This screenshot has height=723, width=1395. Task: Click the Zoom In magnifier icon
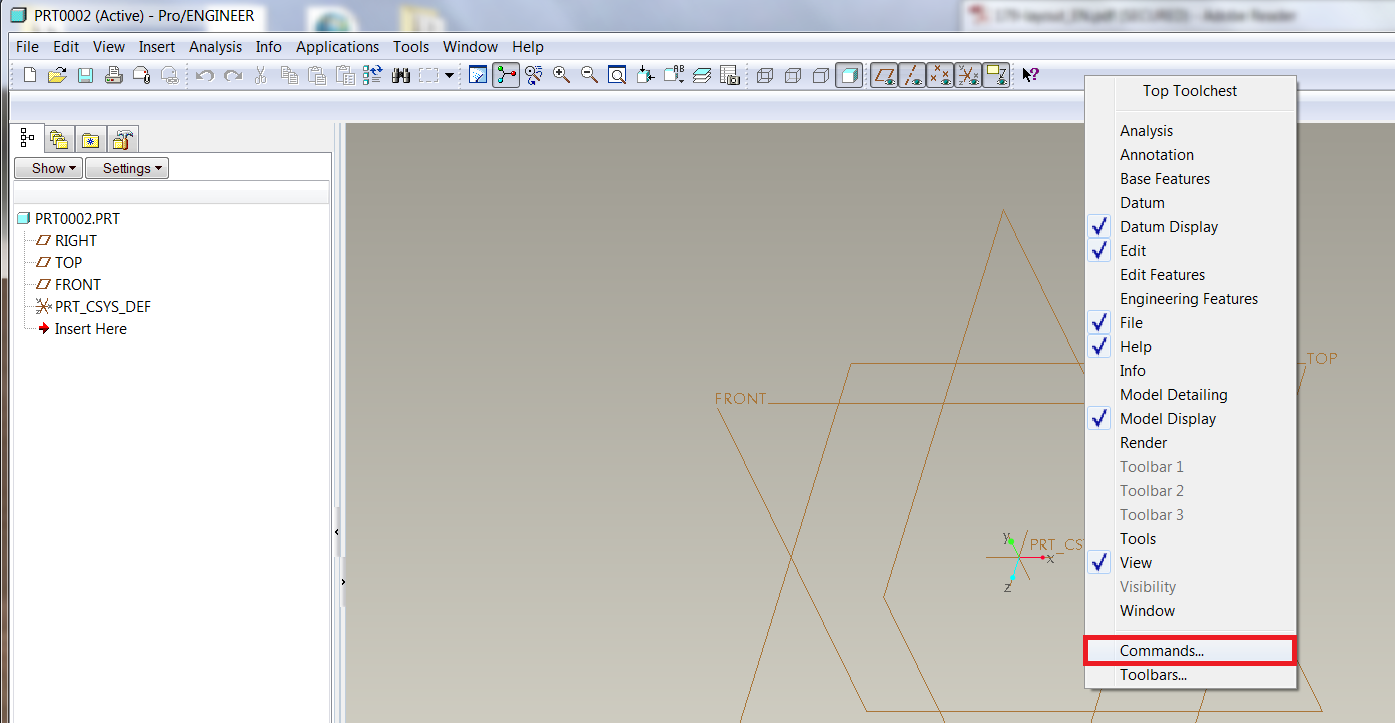[562, 75]
